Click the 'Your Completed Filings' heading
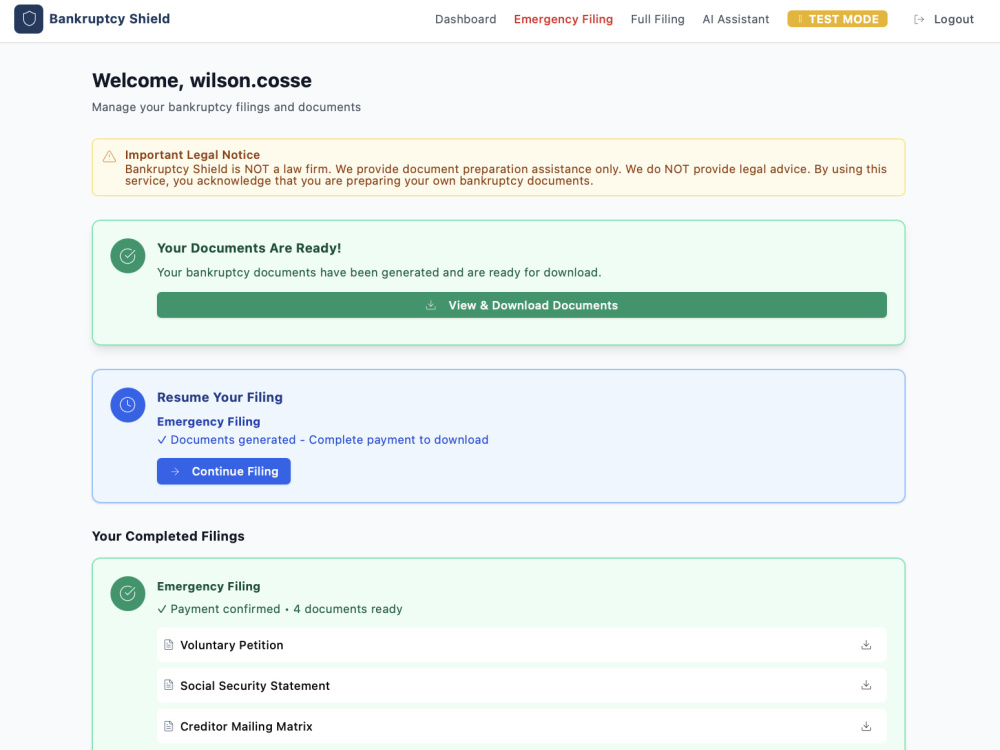Screen dimensions: 1000x750 coord(168,536)
